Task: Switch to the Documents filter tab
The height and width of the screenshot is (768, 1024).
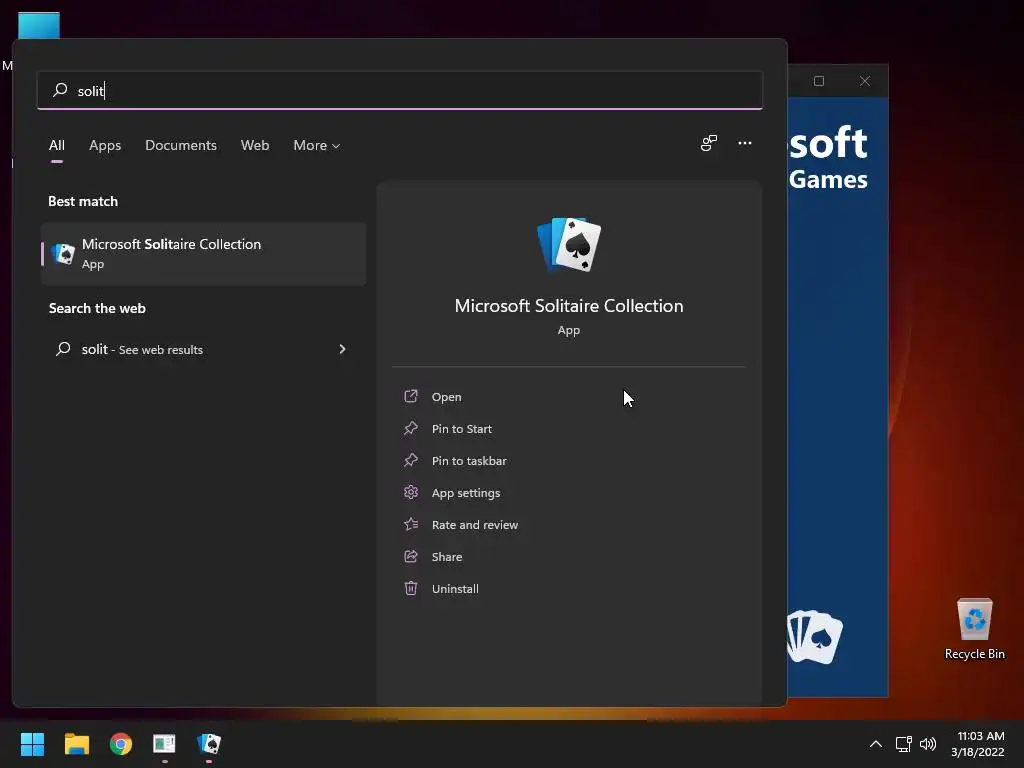Action: (x=181, y=145)
